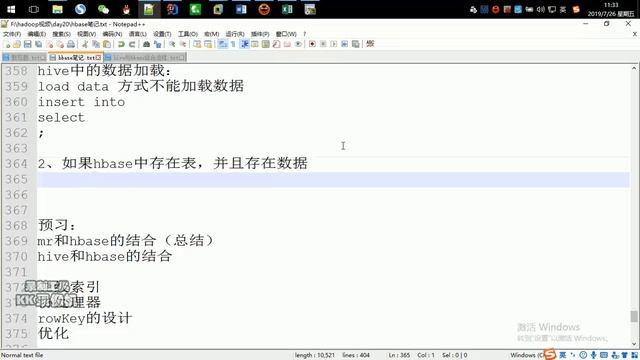Open the 语言(L) menu
This screenshot has height=360, width=640.
pyautogui.click(x=138, y=34)
